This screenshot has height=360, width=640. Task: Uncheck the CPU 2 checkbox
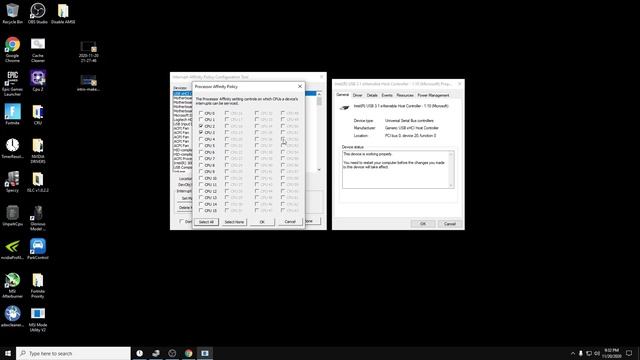coord(201,126)
